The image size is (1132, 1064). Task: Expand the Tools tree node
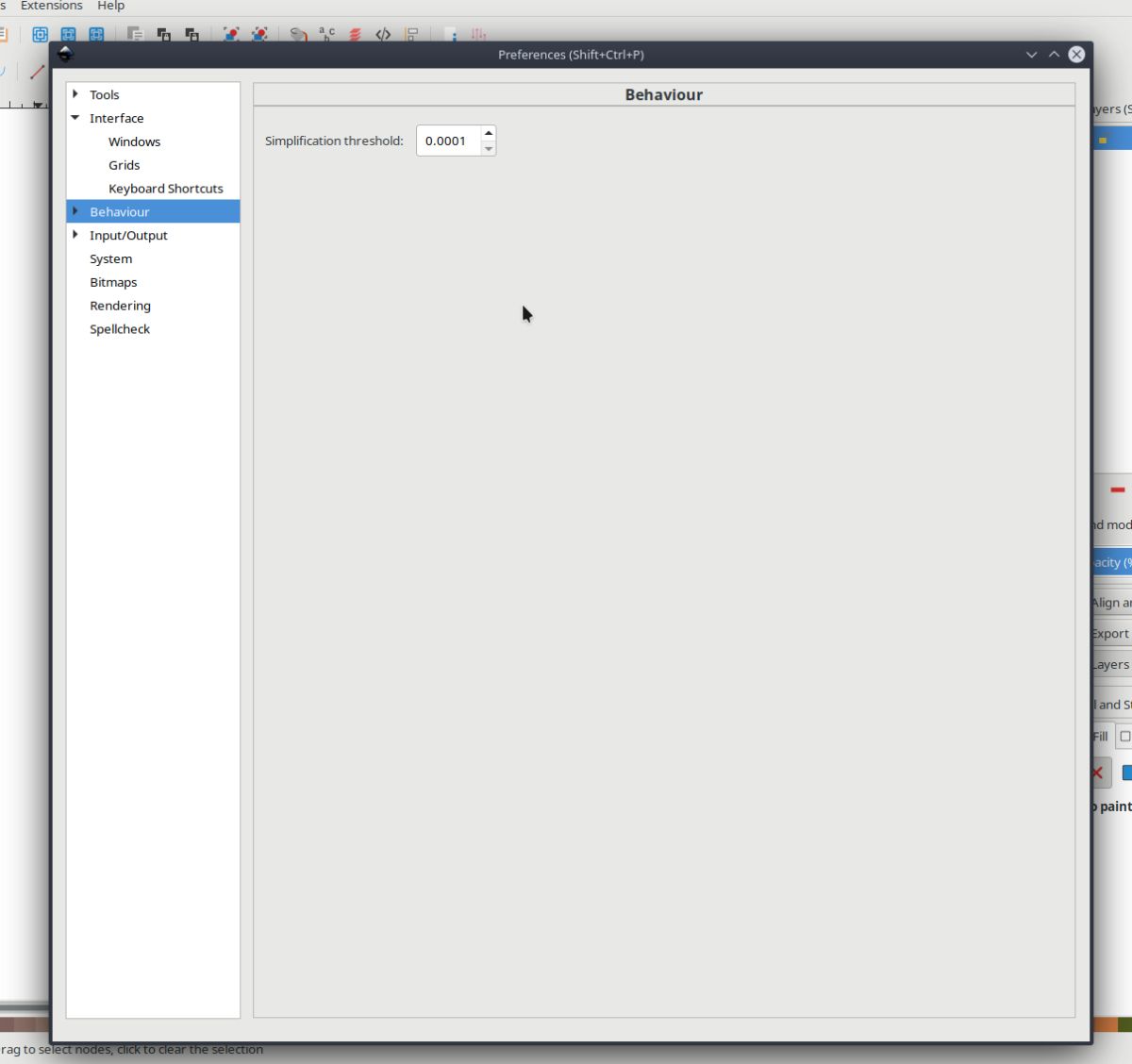tap(75, 94)
